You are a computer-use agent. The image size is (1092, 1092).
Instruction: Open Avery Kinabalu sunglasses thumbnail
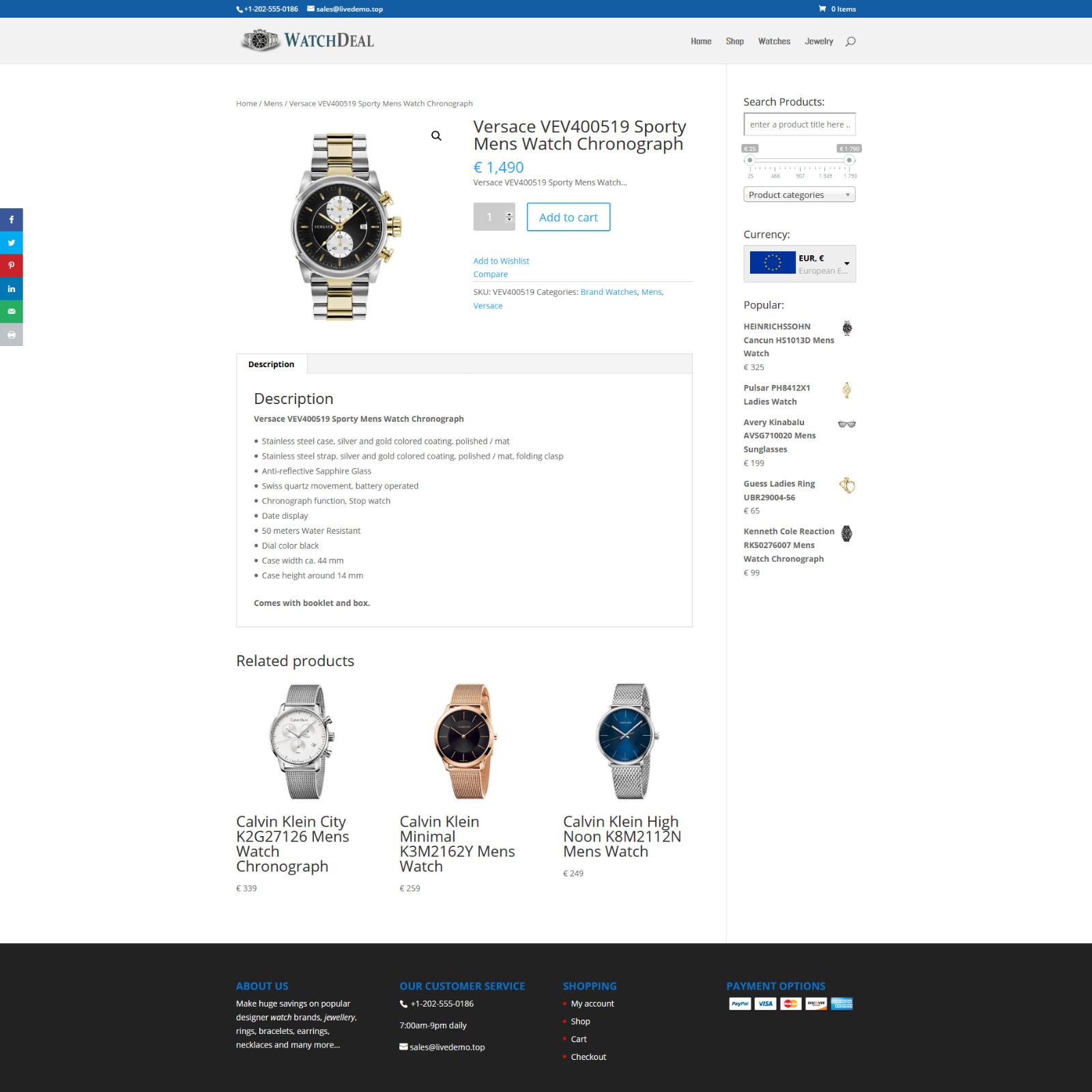click(x=847, y=424)
